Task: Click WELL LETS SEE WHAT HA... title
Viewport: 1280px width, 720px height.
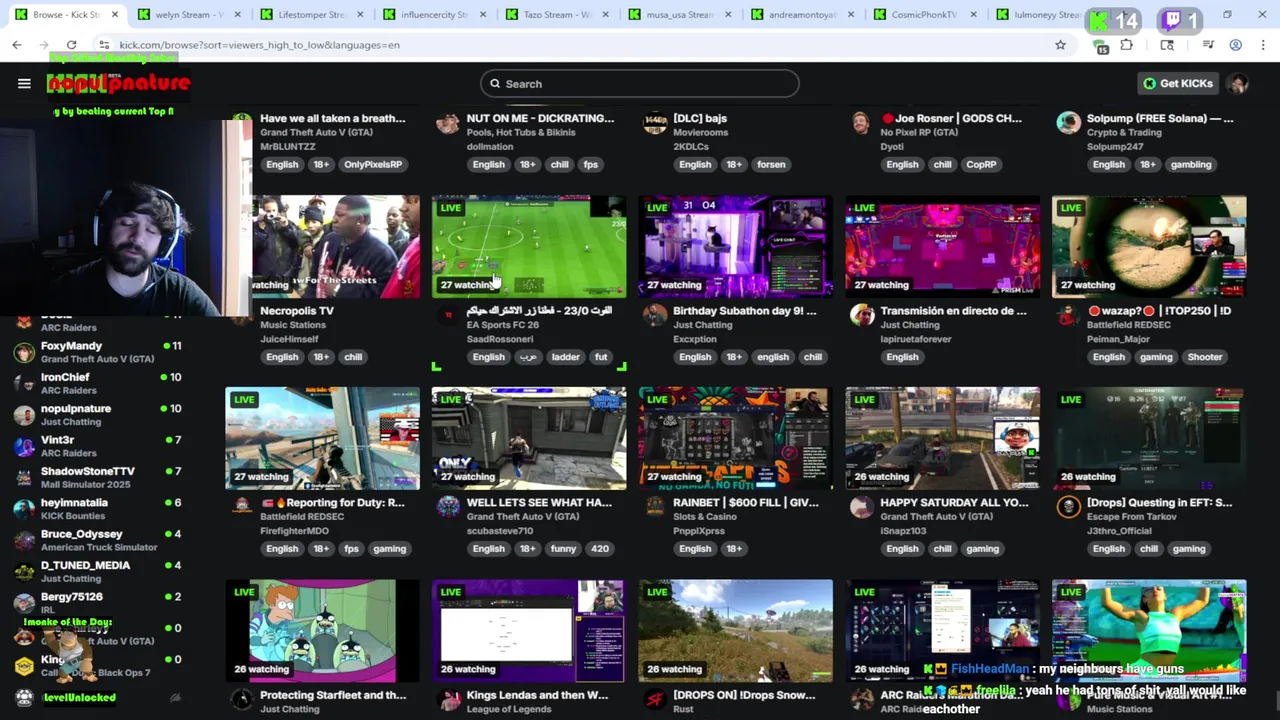Action: click(x=539, y=503)
